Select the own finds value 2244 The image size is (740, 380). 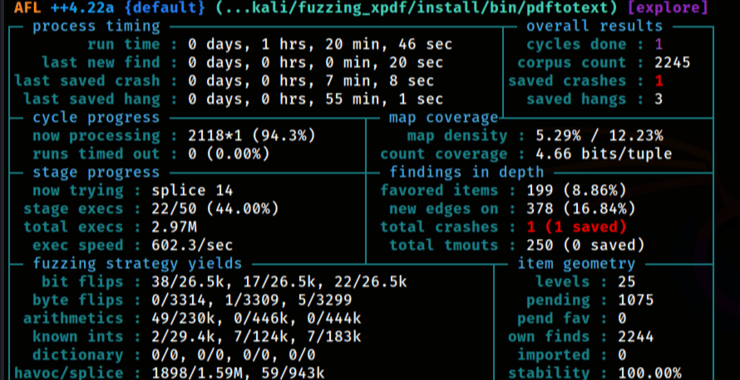click(636, 337)
